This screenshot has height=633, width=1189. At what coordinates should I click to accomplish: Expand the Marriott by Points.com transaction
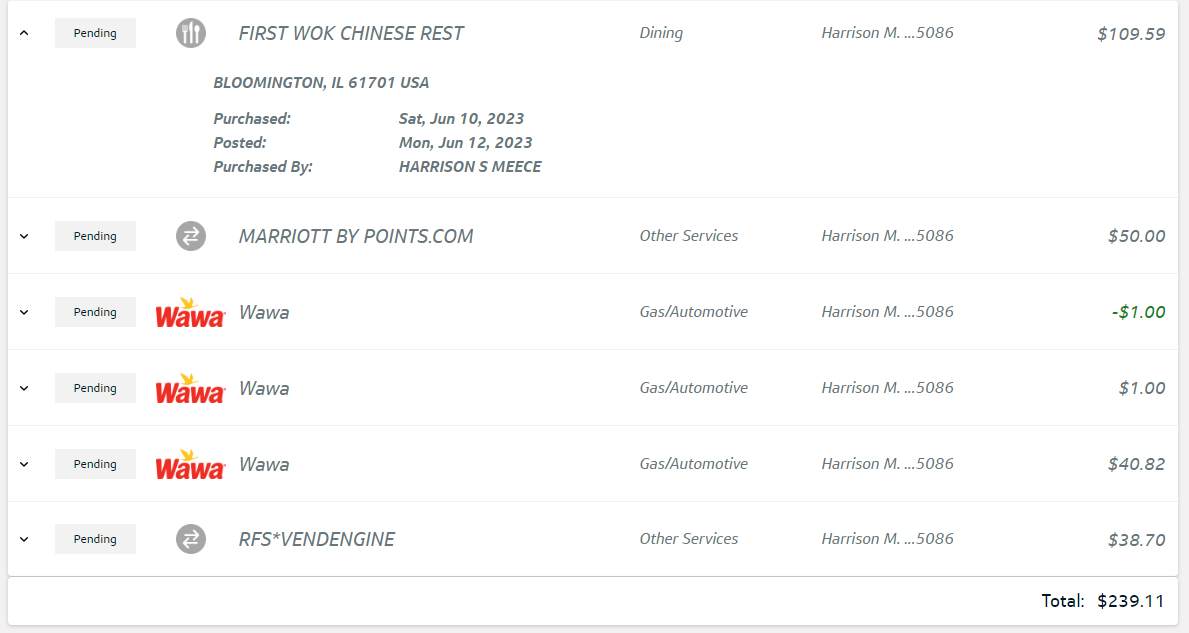click(25, 236)
